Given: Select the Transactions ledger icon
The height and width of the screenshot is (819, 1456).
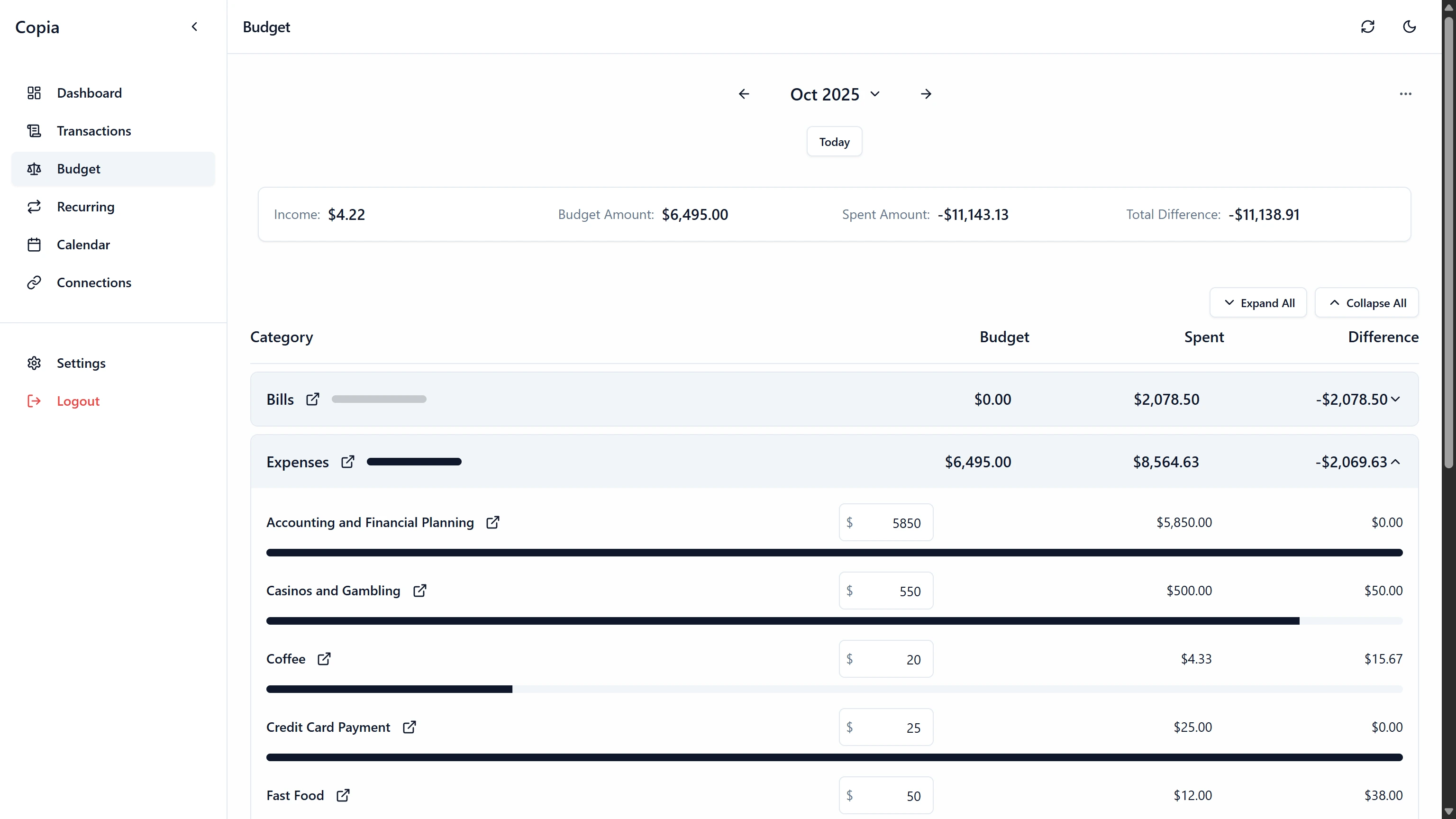Looking at the screenshot, I should (34, 130).
